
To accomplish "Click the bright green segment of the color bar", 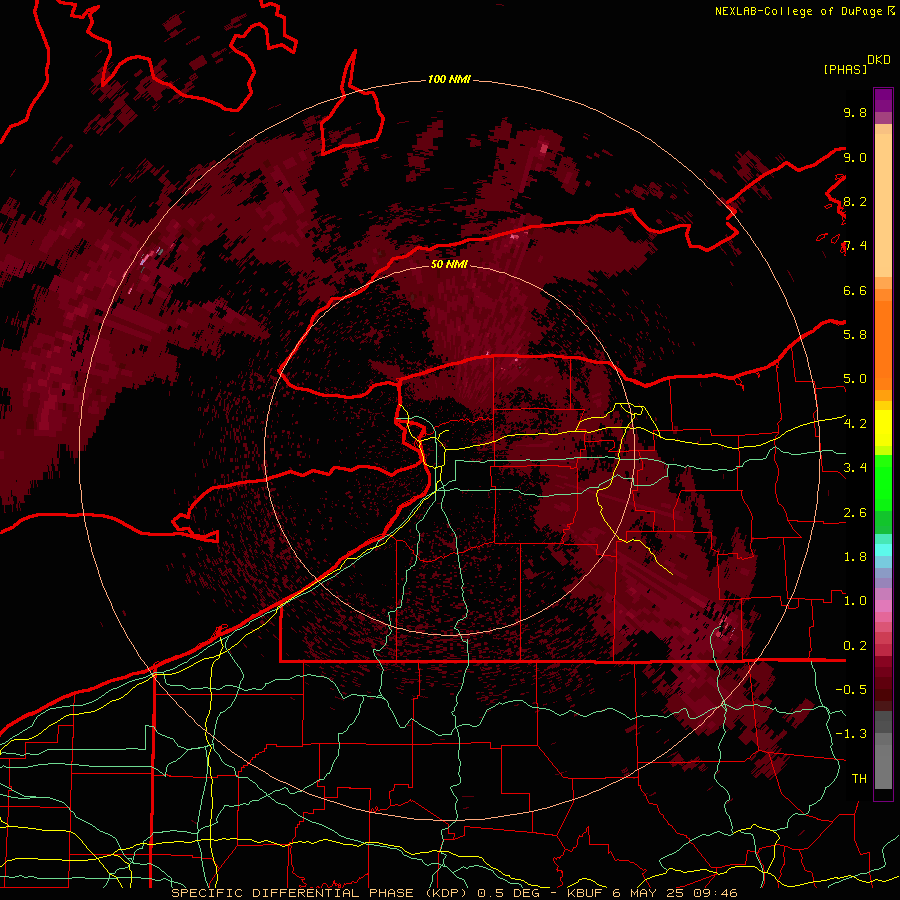I will coord(883,482).
